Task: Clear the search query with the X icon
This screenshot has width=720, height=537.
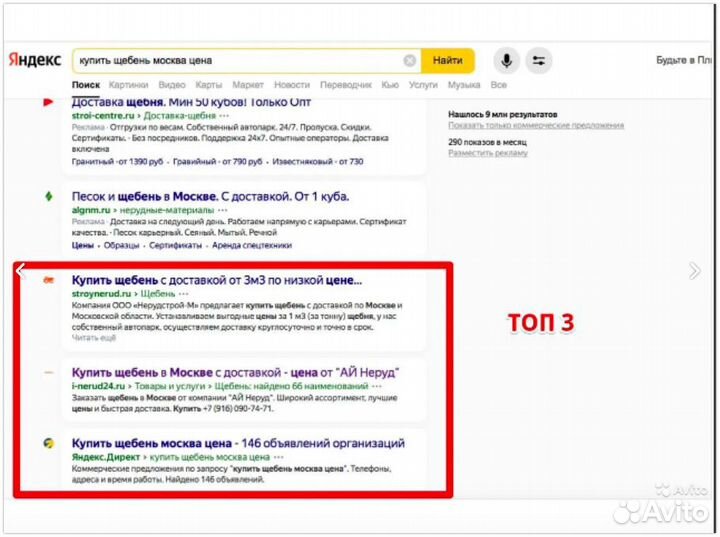Action: coord(410,61)
